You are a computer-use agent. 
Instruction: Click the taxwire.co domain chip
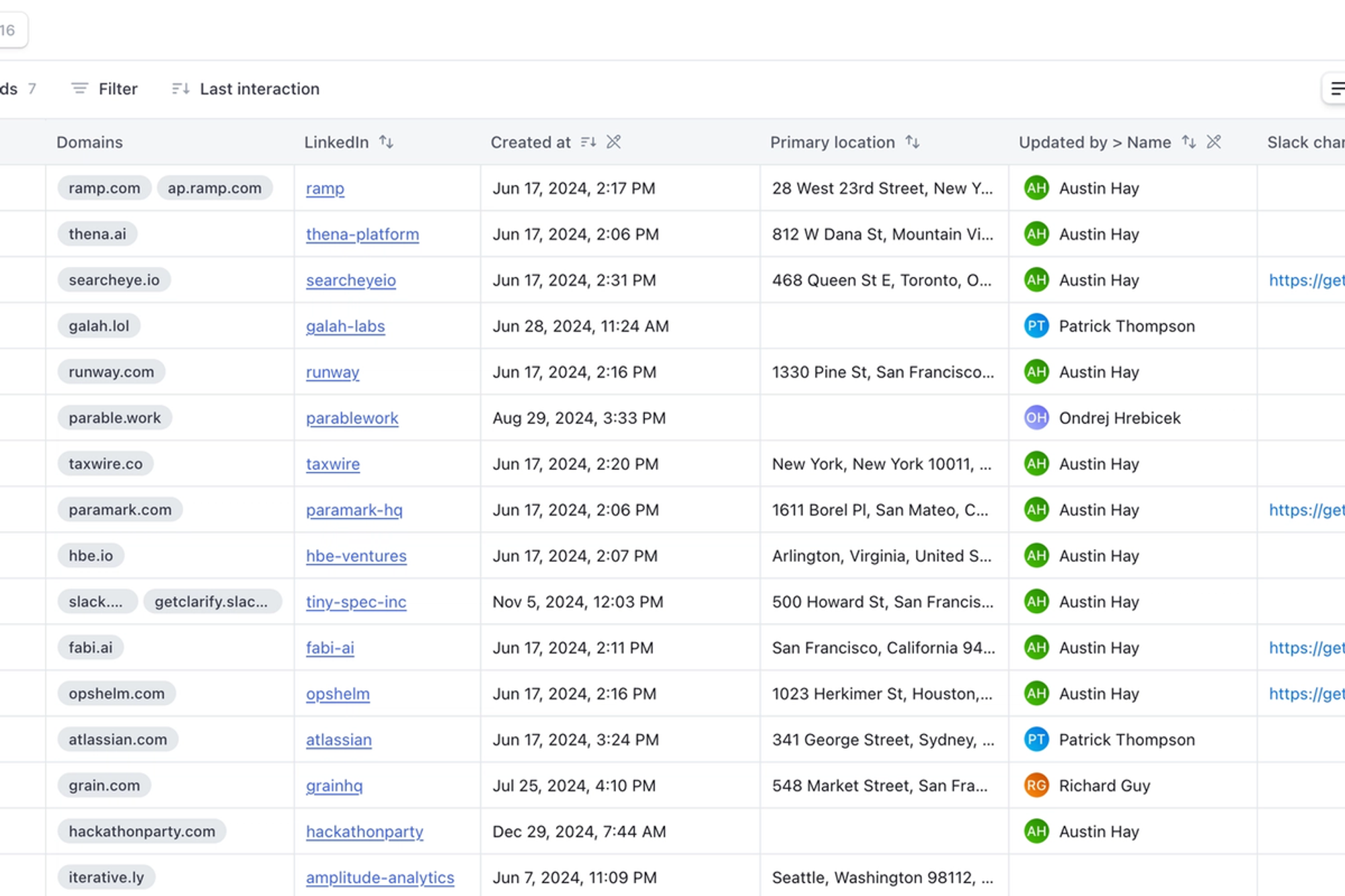[106, 463]
